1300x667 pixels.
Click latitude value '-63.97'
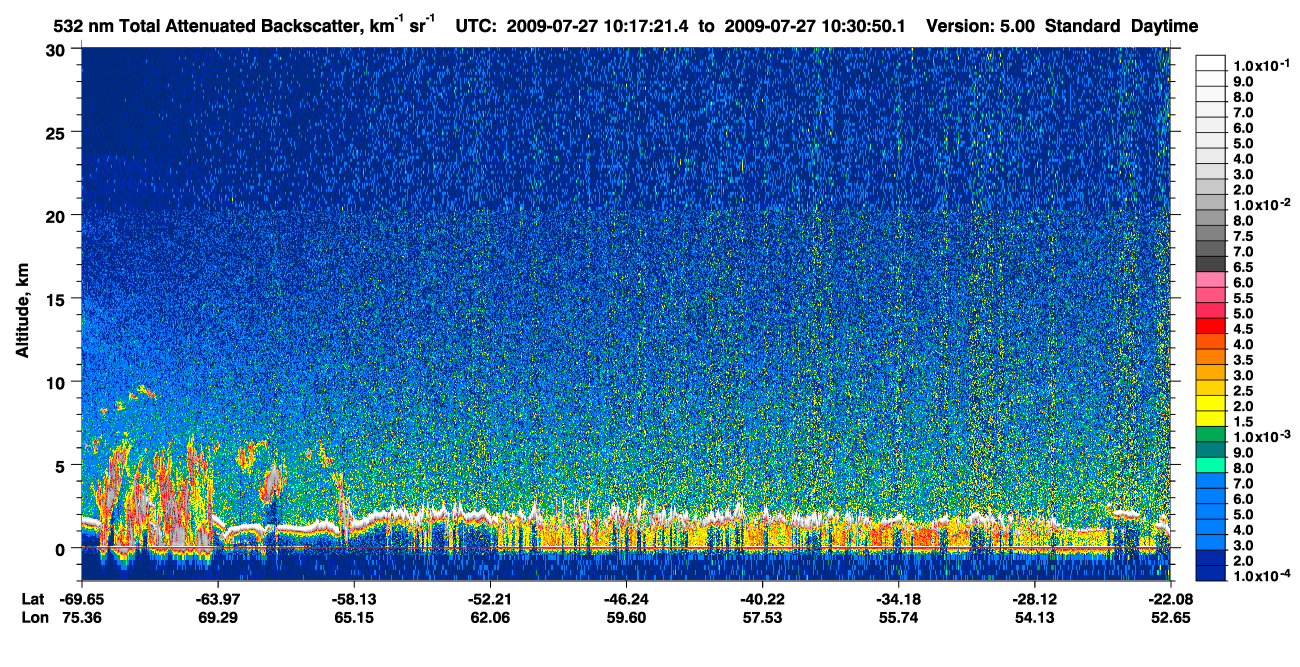pos(217,600)
